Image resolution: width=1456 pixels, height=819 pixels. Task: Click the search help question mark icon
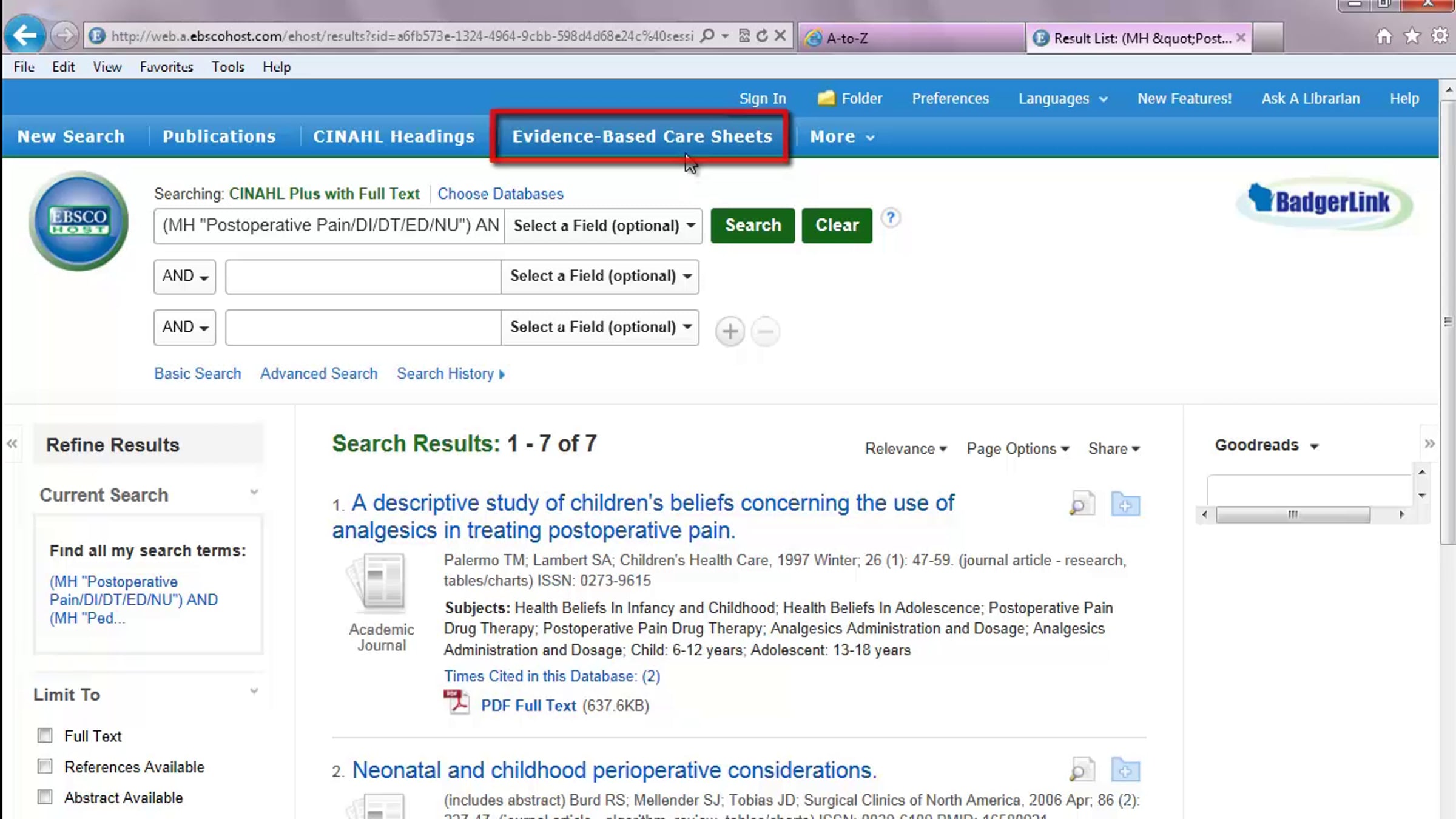tap(890, 218)
